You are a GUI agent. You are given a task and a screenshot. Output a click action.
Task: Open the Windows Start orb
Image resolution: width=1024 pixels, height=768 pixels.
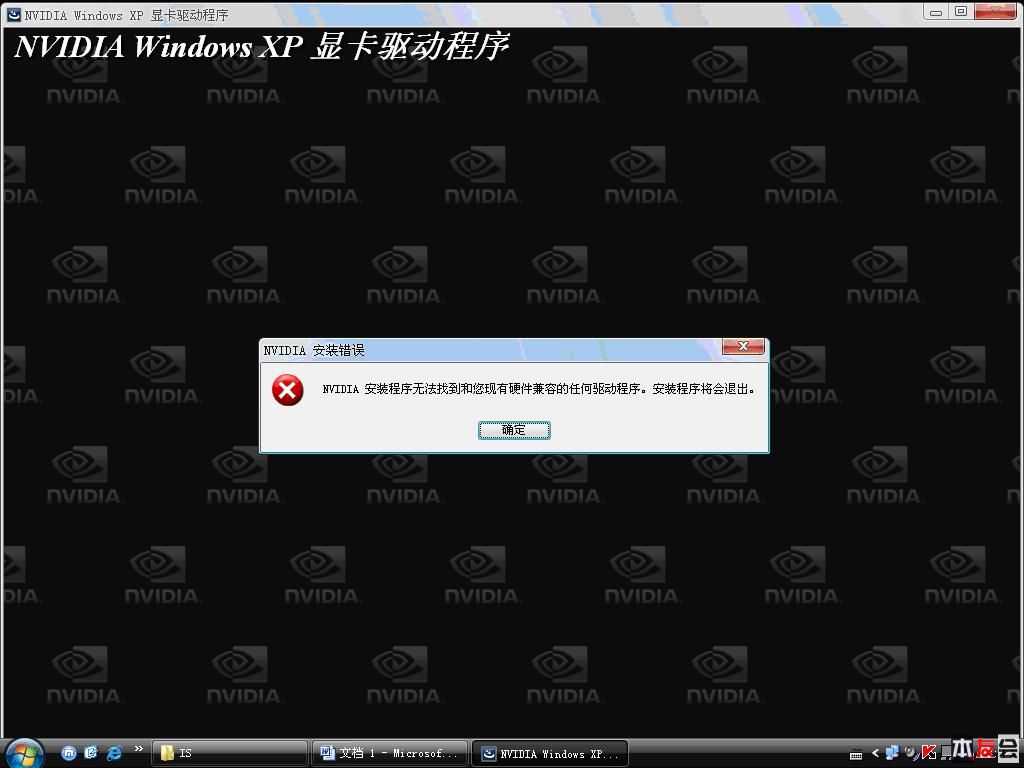[25, 754]
